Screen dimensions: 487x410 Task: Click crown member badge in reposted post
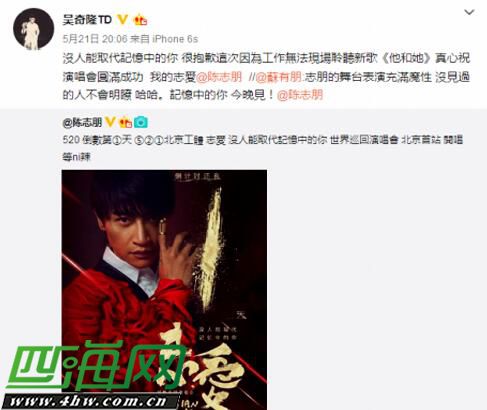[126, 122]
